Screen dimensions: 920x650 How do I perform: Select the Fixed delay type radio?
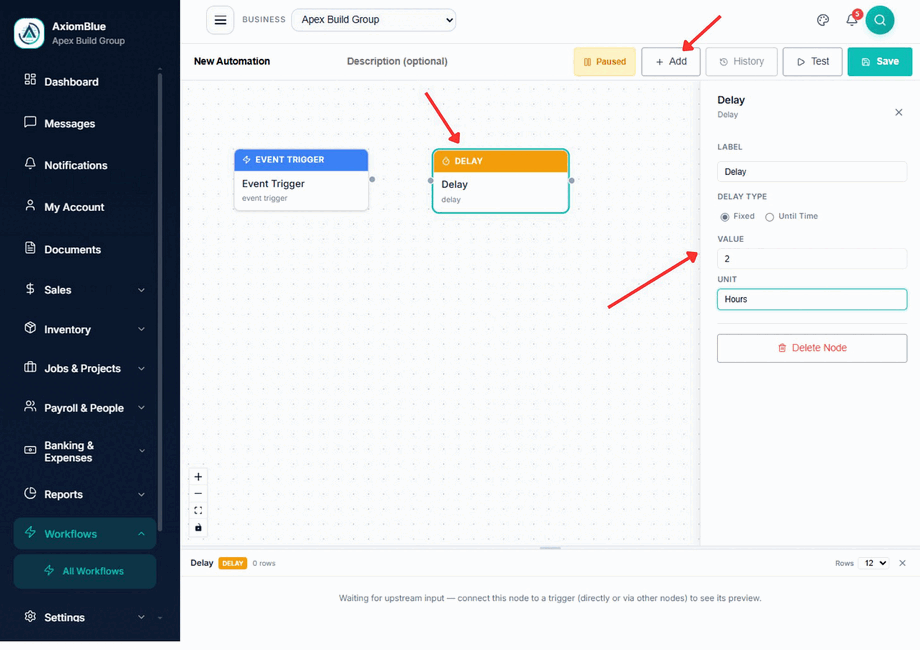coord(725,217)
